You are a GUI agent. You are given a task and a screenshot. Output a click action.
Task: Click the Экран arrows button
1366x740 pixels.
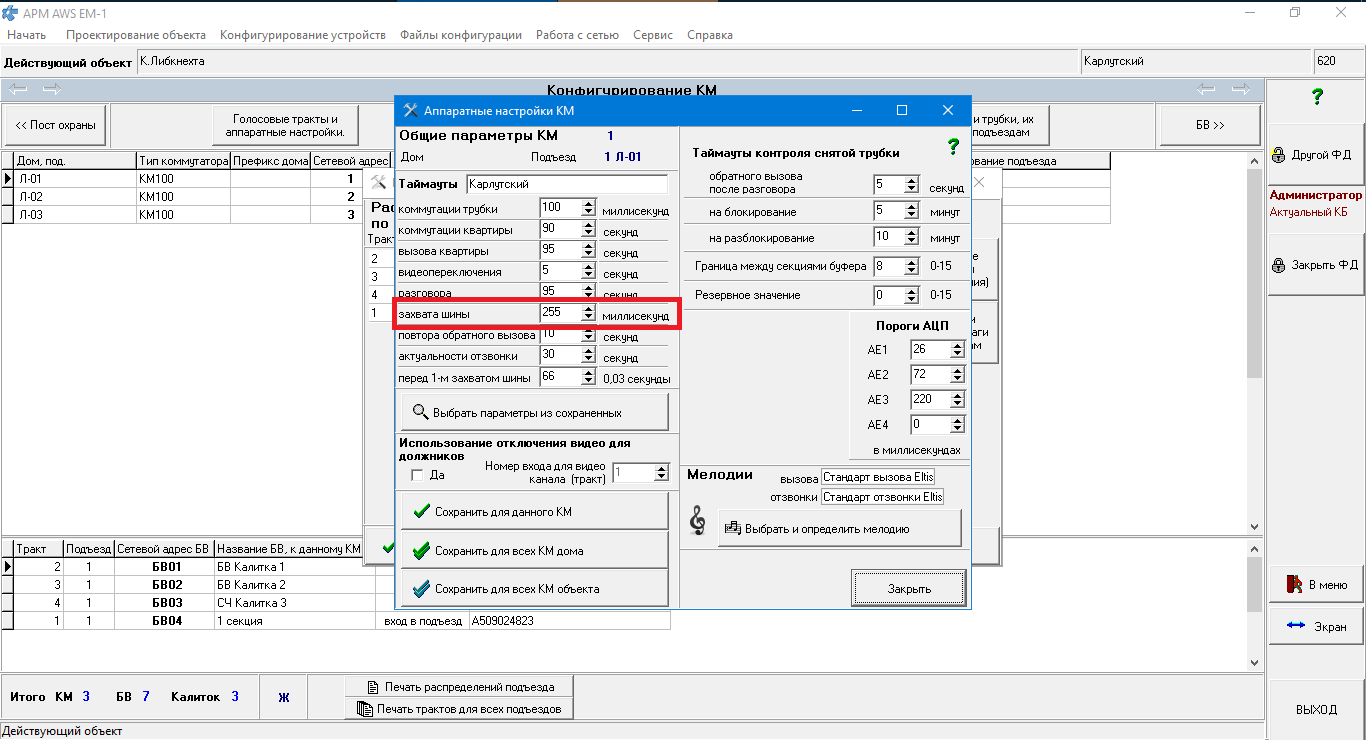[x=1316, y=626]
